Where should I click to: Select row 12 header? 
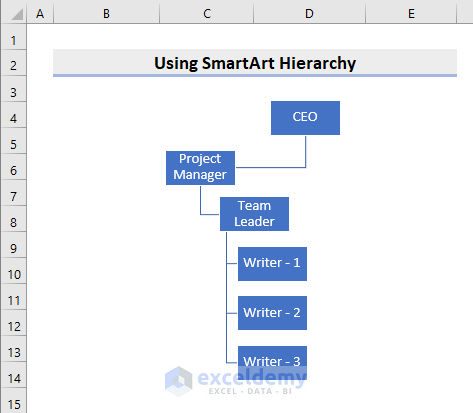[x=14, y=323]
